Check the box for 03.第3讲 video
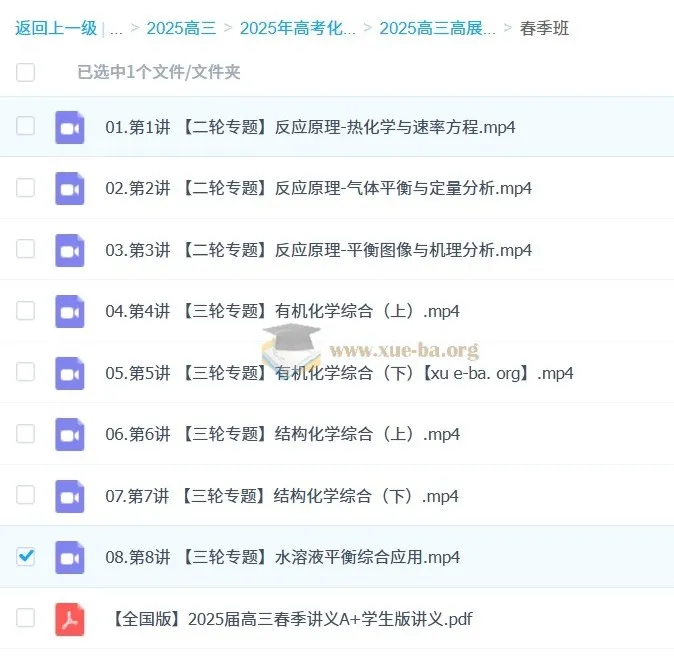The width and height of the screenshot is (674, 662). pos(25,249)
